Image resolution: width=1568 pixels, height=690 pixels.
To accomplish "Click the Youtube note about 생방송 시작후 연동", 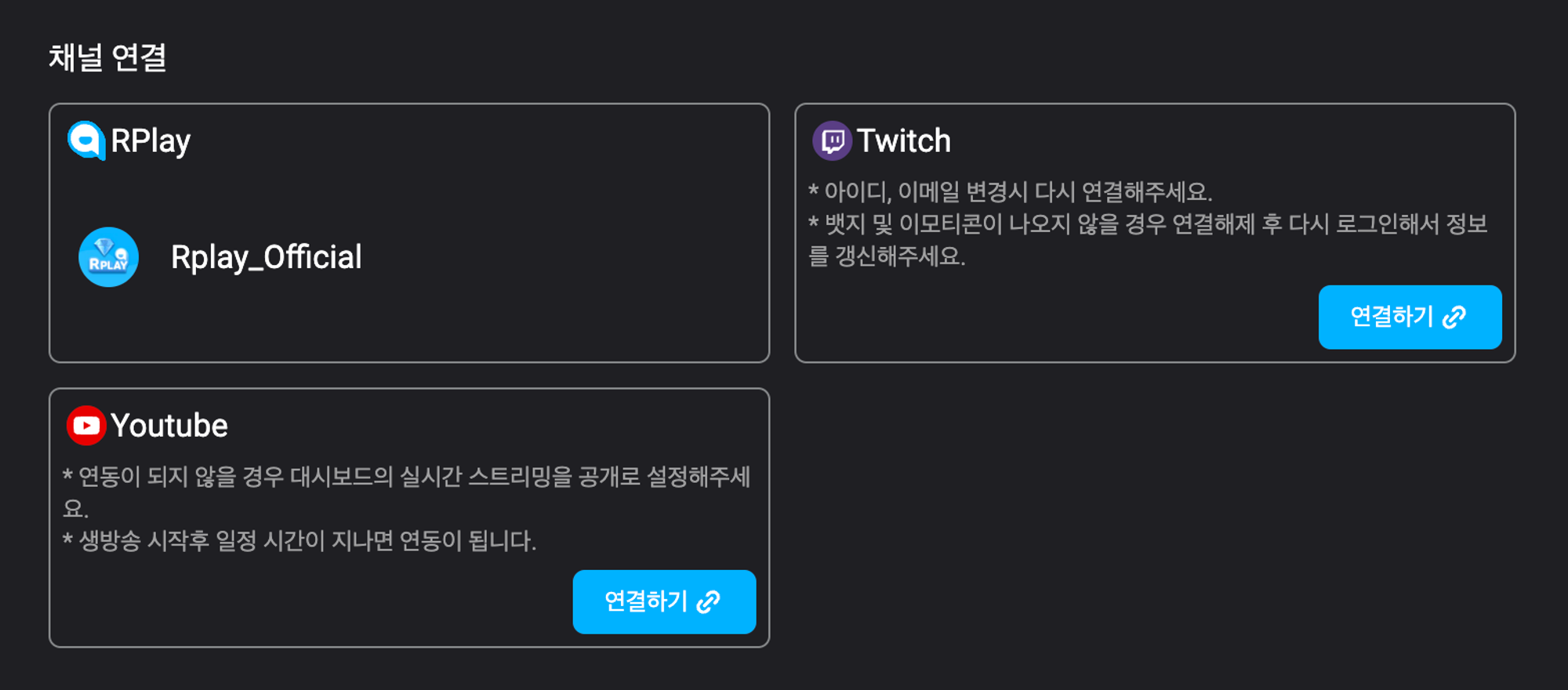I will pos(299,541).
